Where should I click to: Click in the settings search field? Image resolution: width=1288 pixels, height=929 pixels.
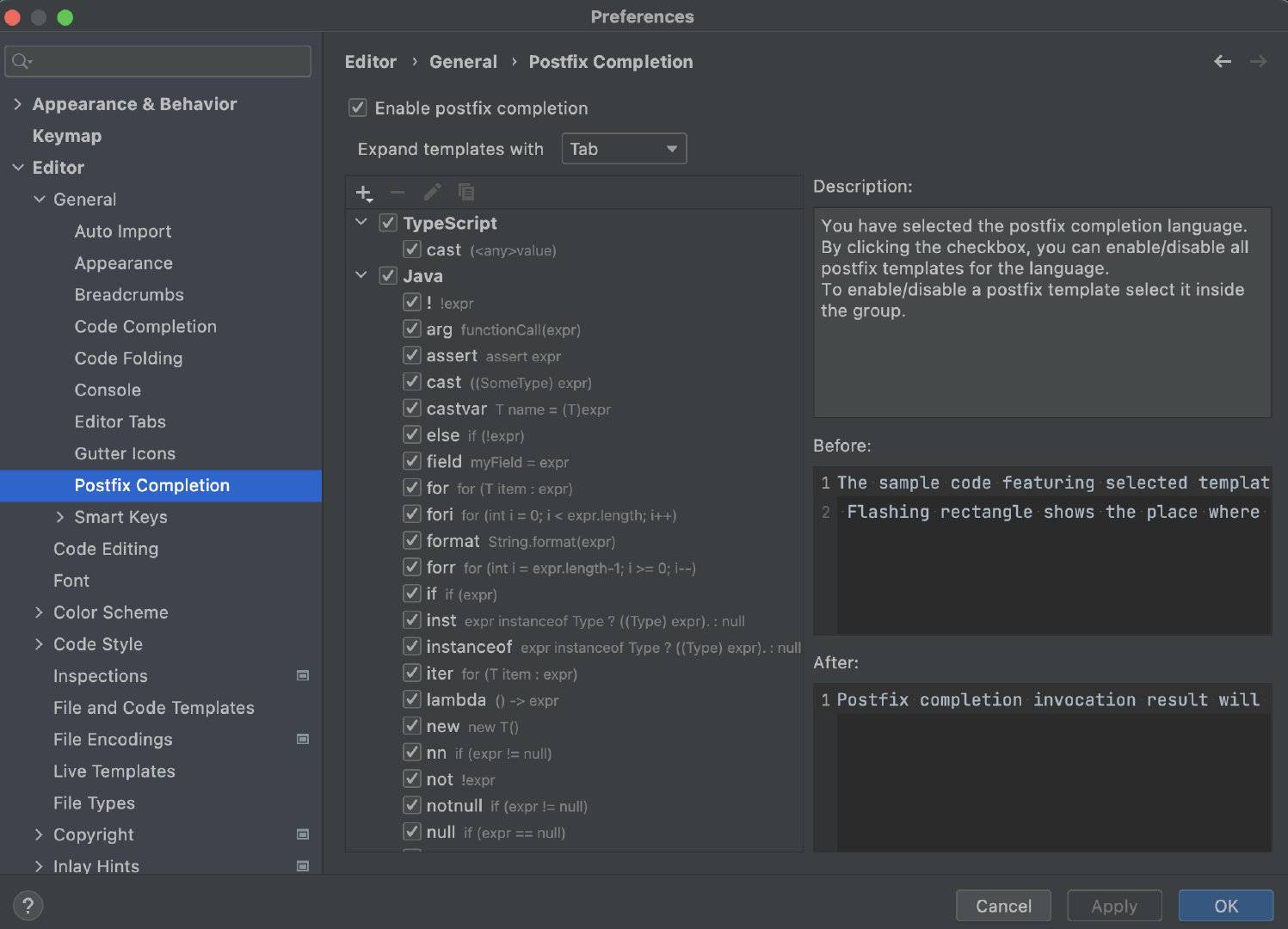(157, 61)
